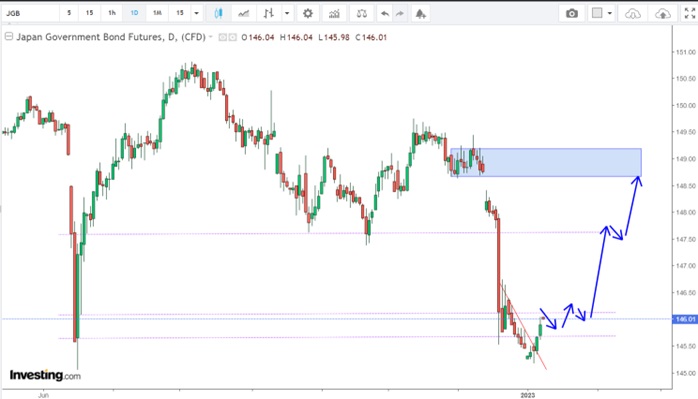
Task: Select the 15 interval next to 5
Action: tap(89, 13)
